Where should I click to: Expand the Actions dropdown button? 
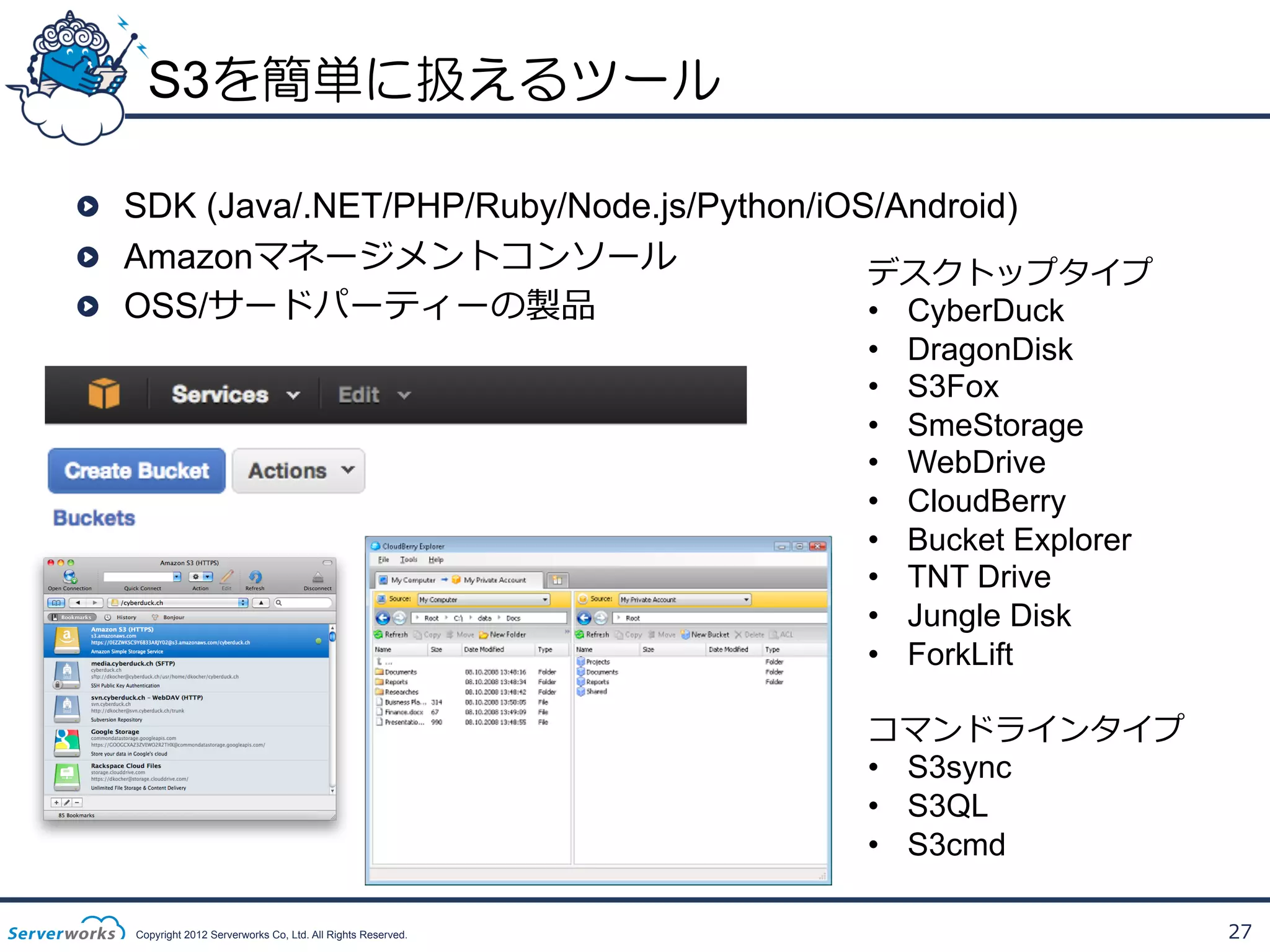point(299,471)
